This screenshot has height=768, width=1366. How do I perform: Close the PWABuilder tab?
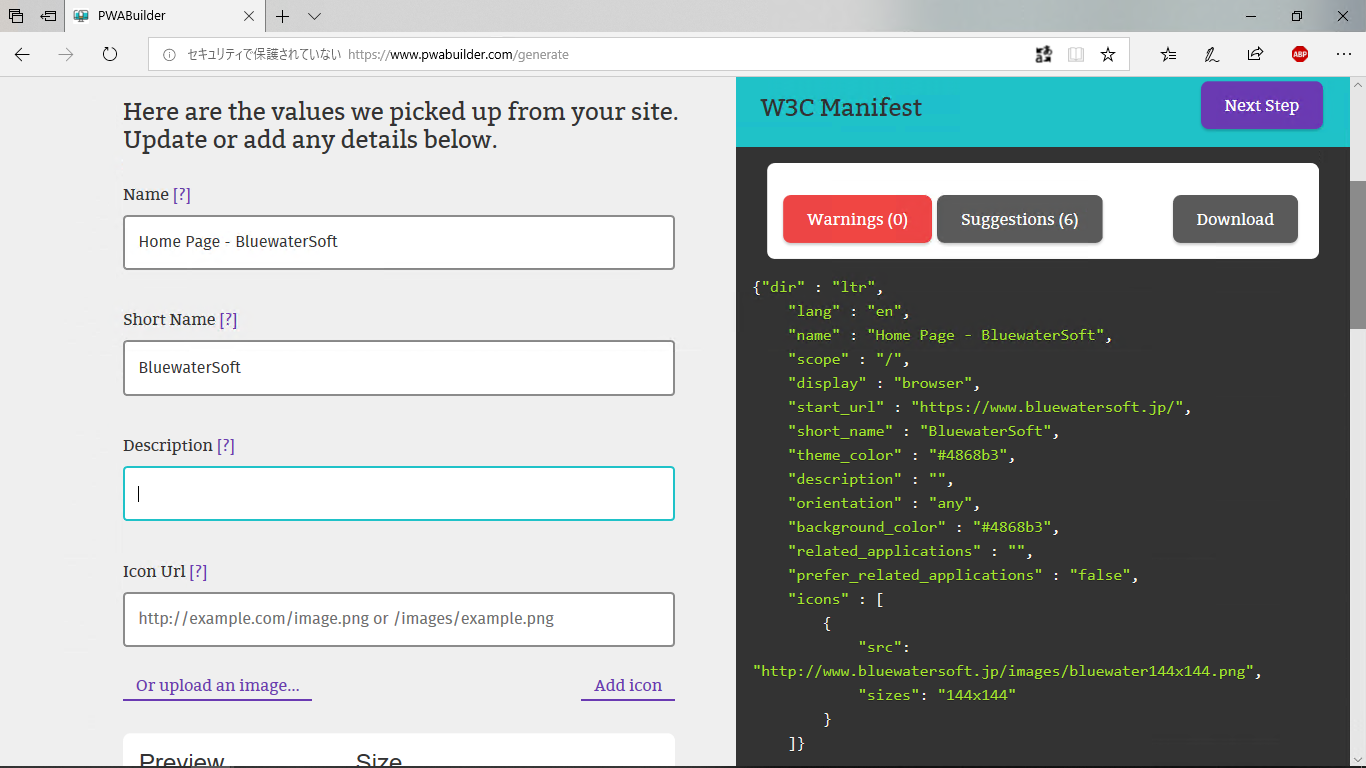(x=249, y=16)
